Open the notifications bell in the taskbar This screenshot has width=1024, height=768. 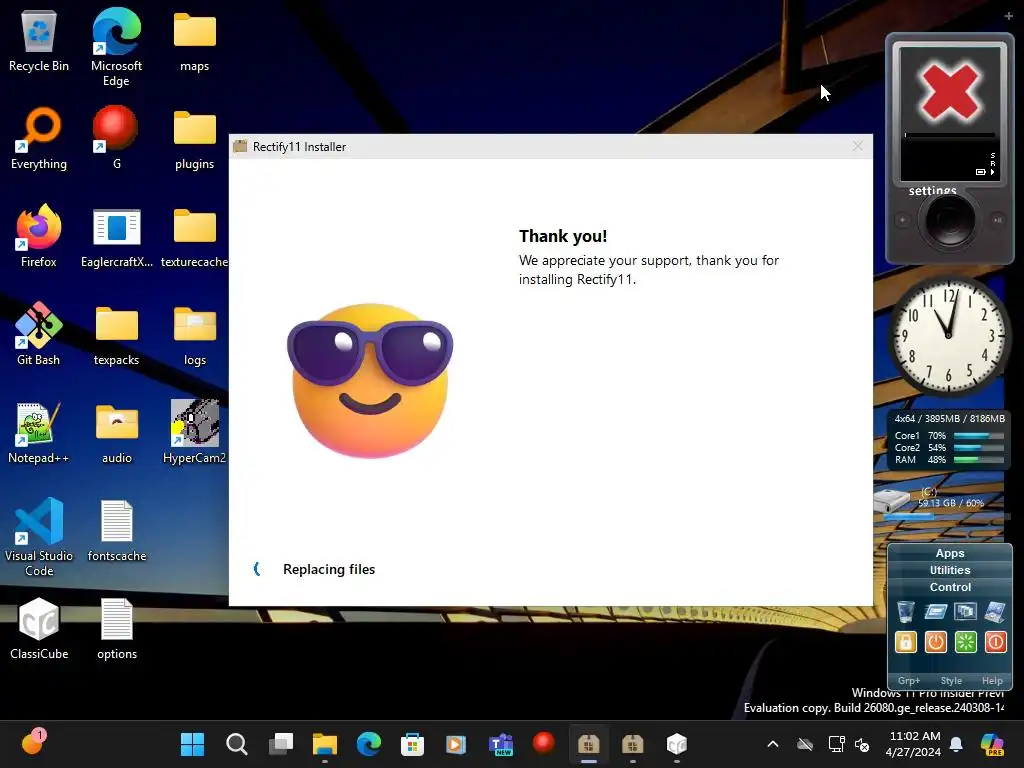(x=956, y=744)
